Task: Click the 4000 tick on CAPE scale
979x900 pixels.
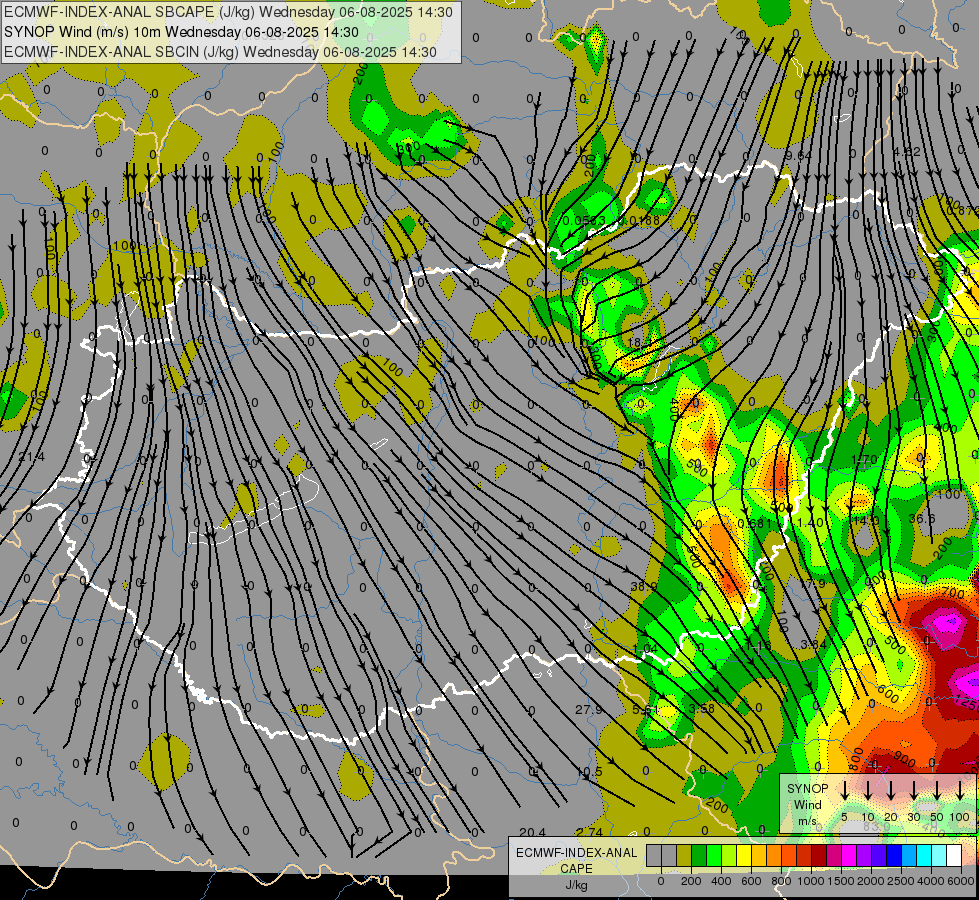Action: point(931,881)
